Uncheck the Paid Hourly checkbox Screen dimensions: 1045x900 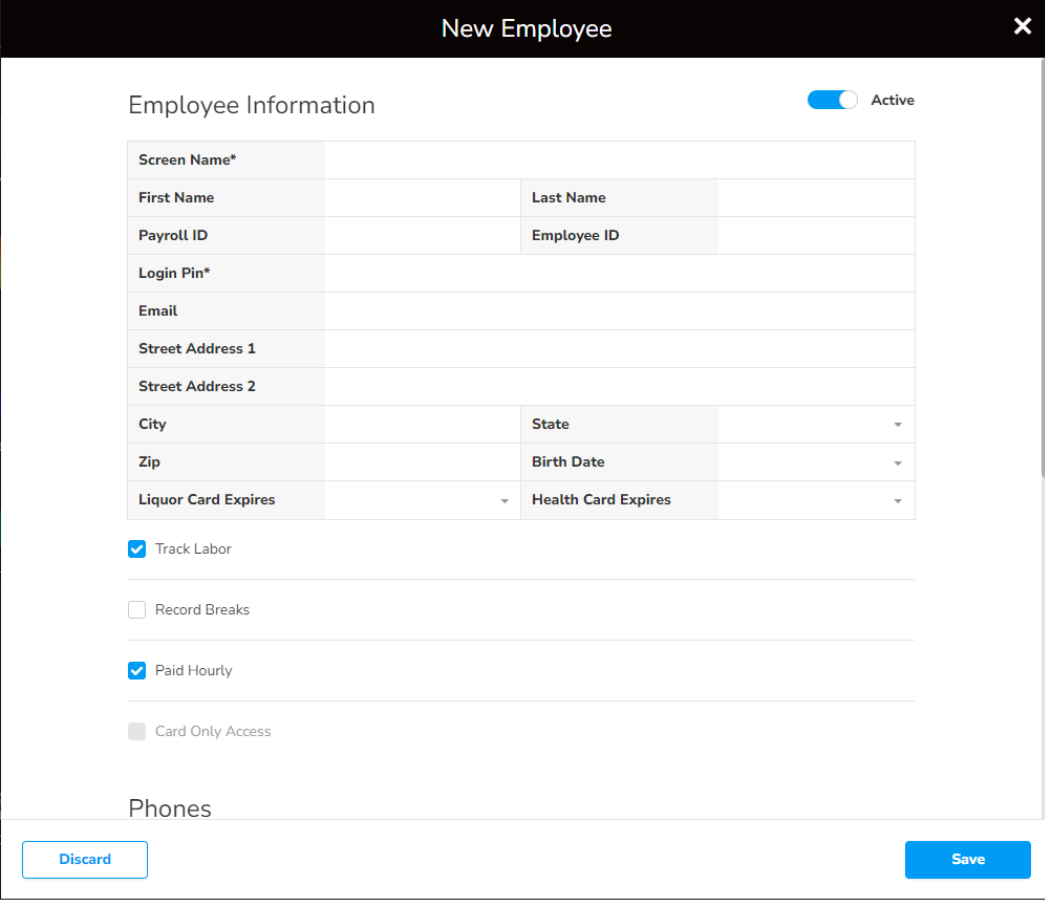click(x=137, y=671)
